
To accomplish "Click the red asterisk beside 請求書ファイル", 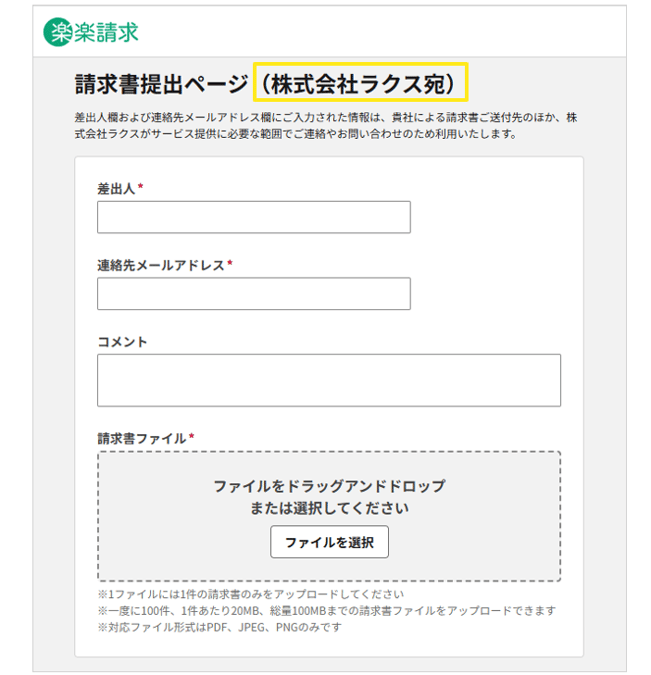I will [191, 438].
